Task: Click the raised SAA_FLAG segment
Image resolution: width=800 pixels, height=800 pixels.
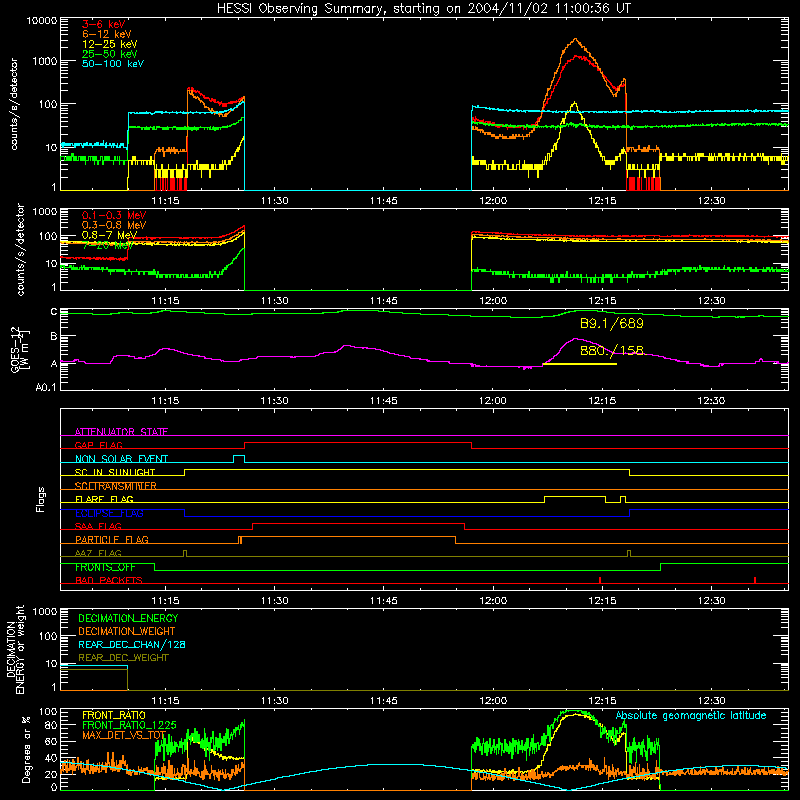Action: coord(359,523)
